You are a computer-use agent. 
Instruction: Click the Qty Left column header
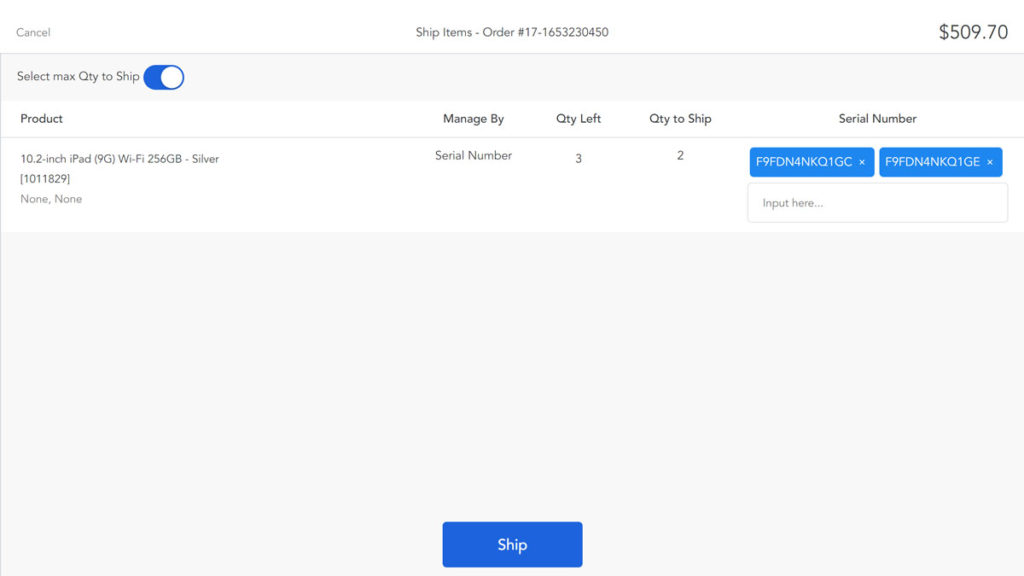[x=578, y=118]
